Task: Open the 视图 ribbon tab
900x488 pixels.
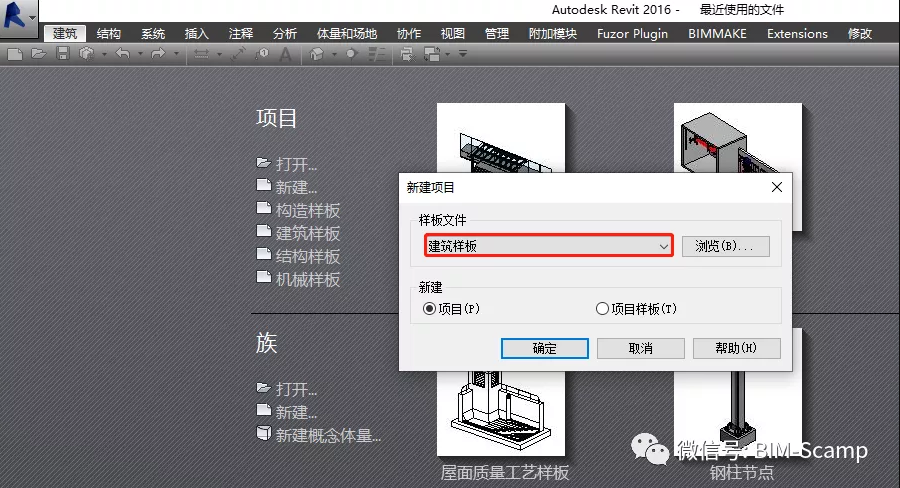Action: click(453, 33)
